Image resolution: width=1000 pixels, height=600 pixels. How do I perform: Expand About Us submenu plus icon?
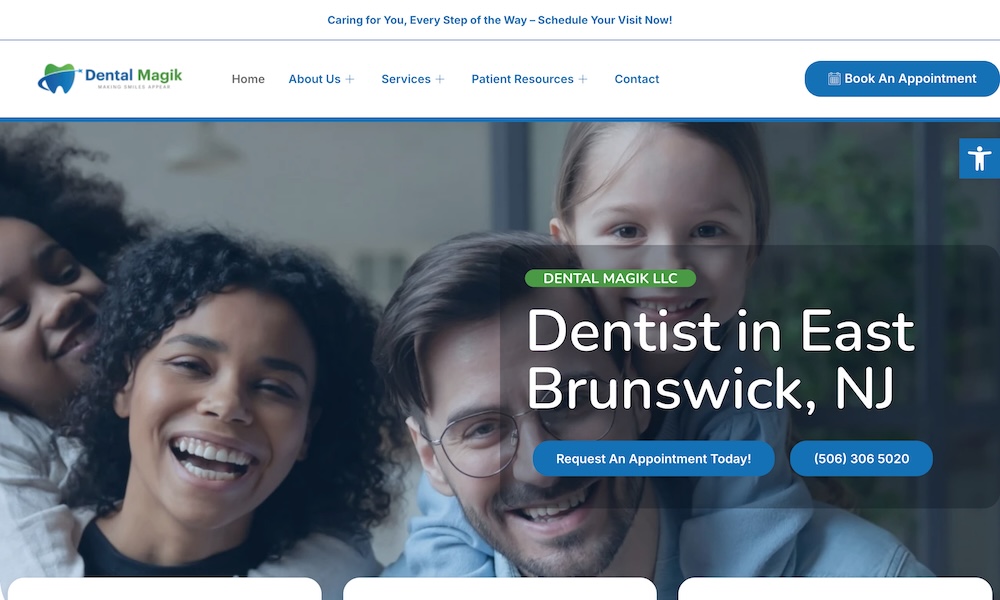click(x=350, y=80)
